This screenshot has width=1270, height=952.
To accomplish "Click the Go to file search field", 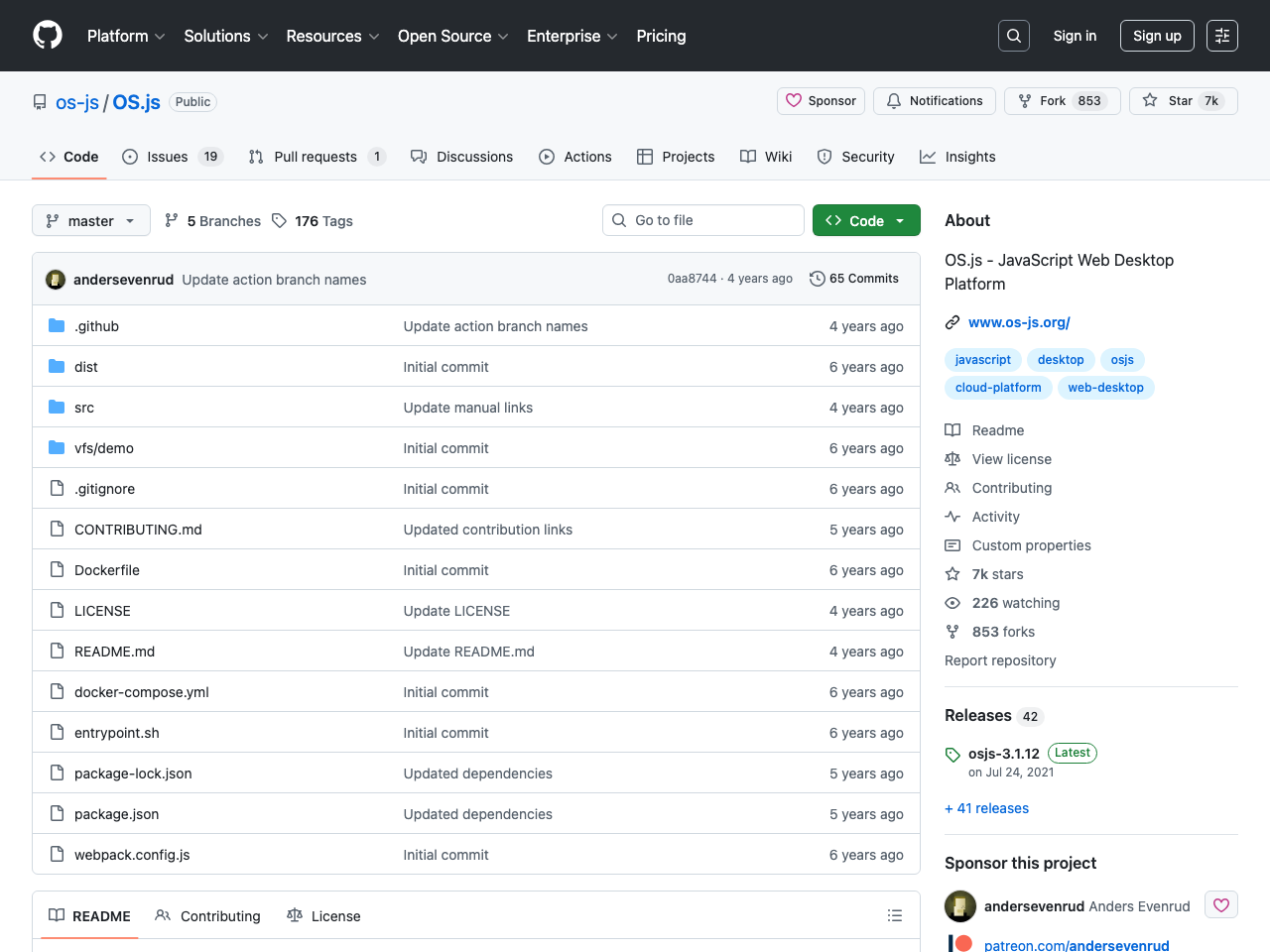I will click(x=702, y=220).
